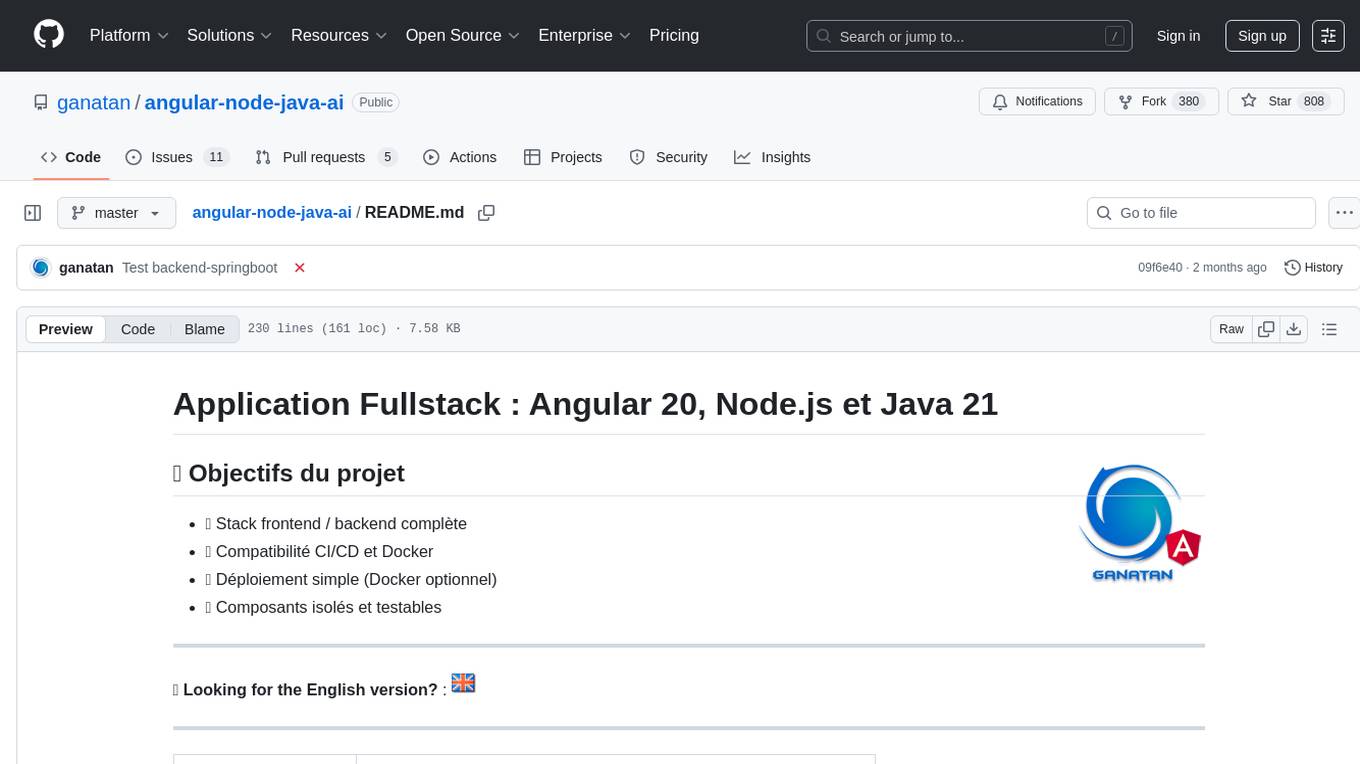Open the more file actions ellipsis menu
The width and height of the screenshot is (1360, 764).
pyautogui.click(x=1344, y=213)
